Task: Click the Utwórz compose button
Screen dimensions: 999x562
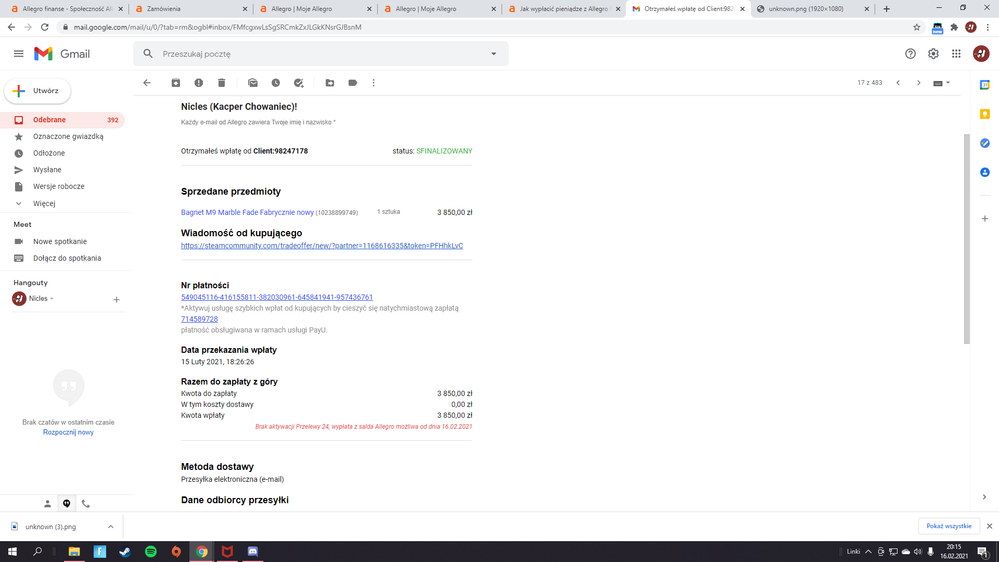Action: pos(38,91)
